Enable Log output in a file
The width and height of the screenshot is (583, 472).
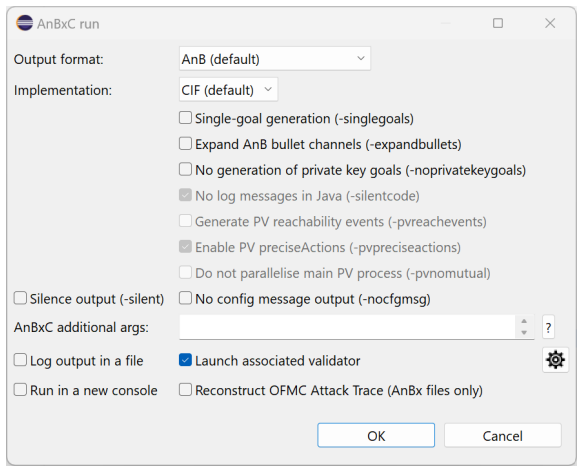[20, 360]
